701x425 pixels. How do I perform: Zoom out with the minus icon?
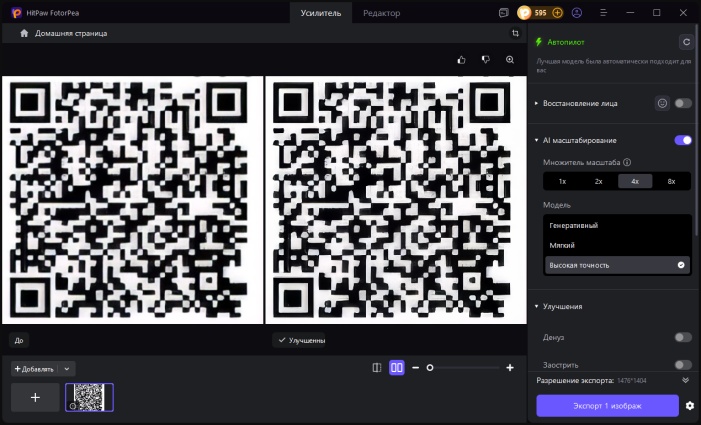[x=416, y=368]
